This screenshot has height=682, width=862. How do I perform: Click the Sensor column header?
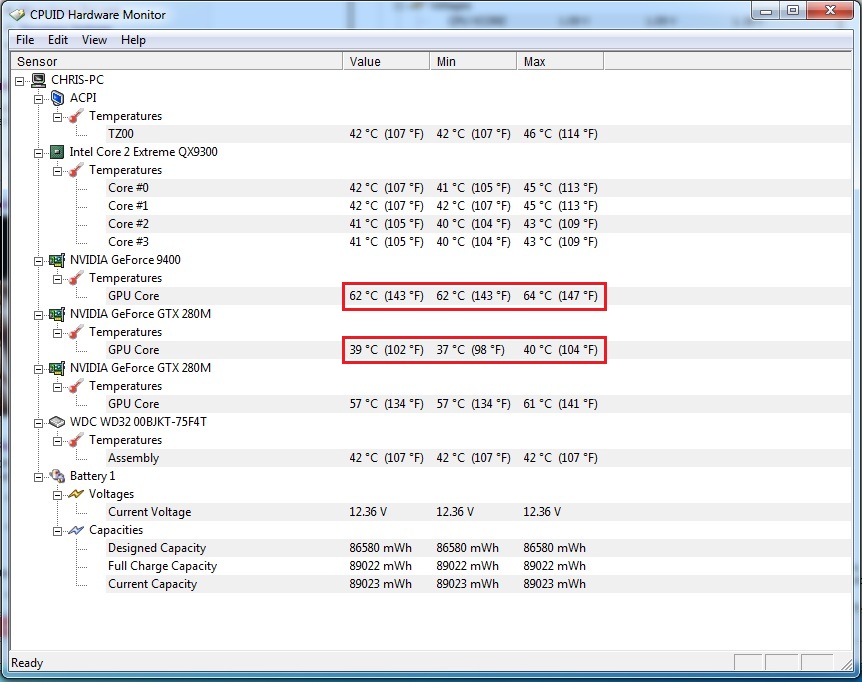(176, 62)
